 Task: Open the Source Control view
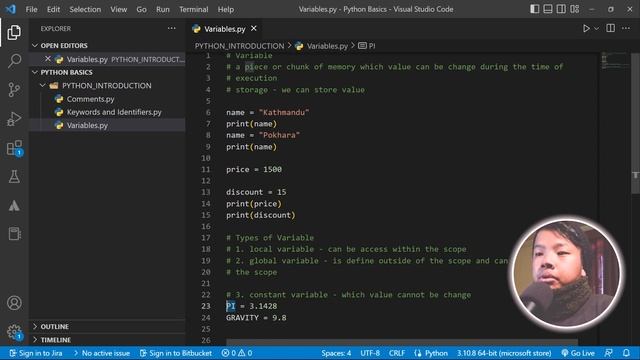14,90
